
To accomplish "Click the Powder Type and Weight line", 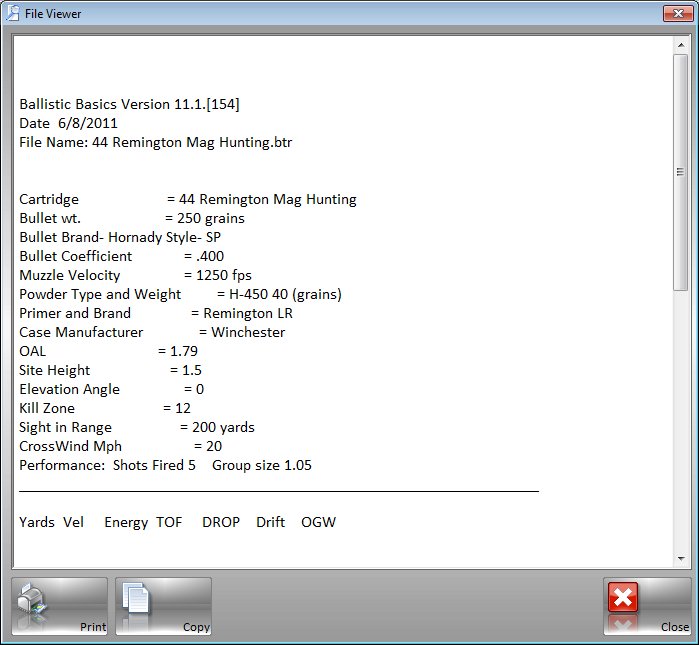I will tap(180, 294).
